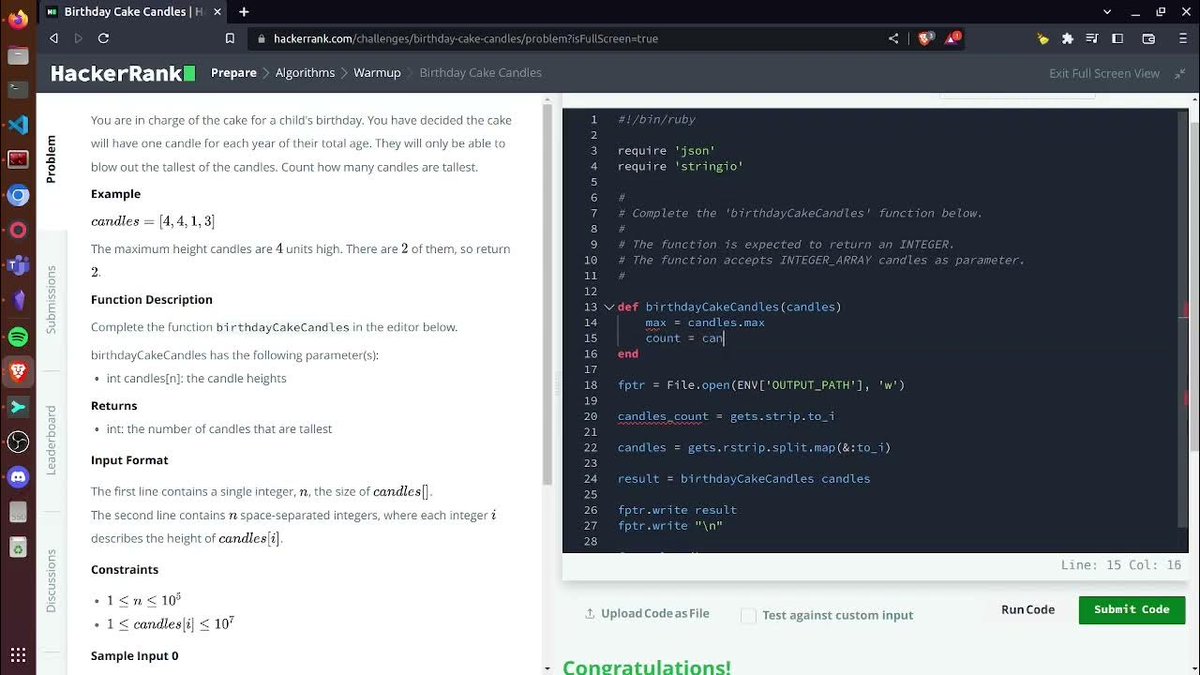Switch to the Leaderboard tab

(x=51, y=440)
